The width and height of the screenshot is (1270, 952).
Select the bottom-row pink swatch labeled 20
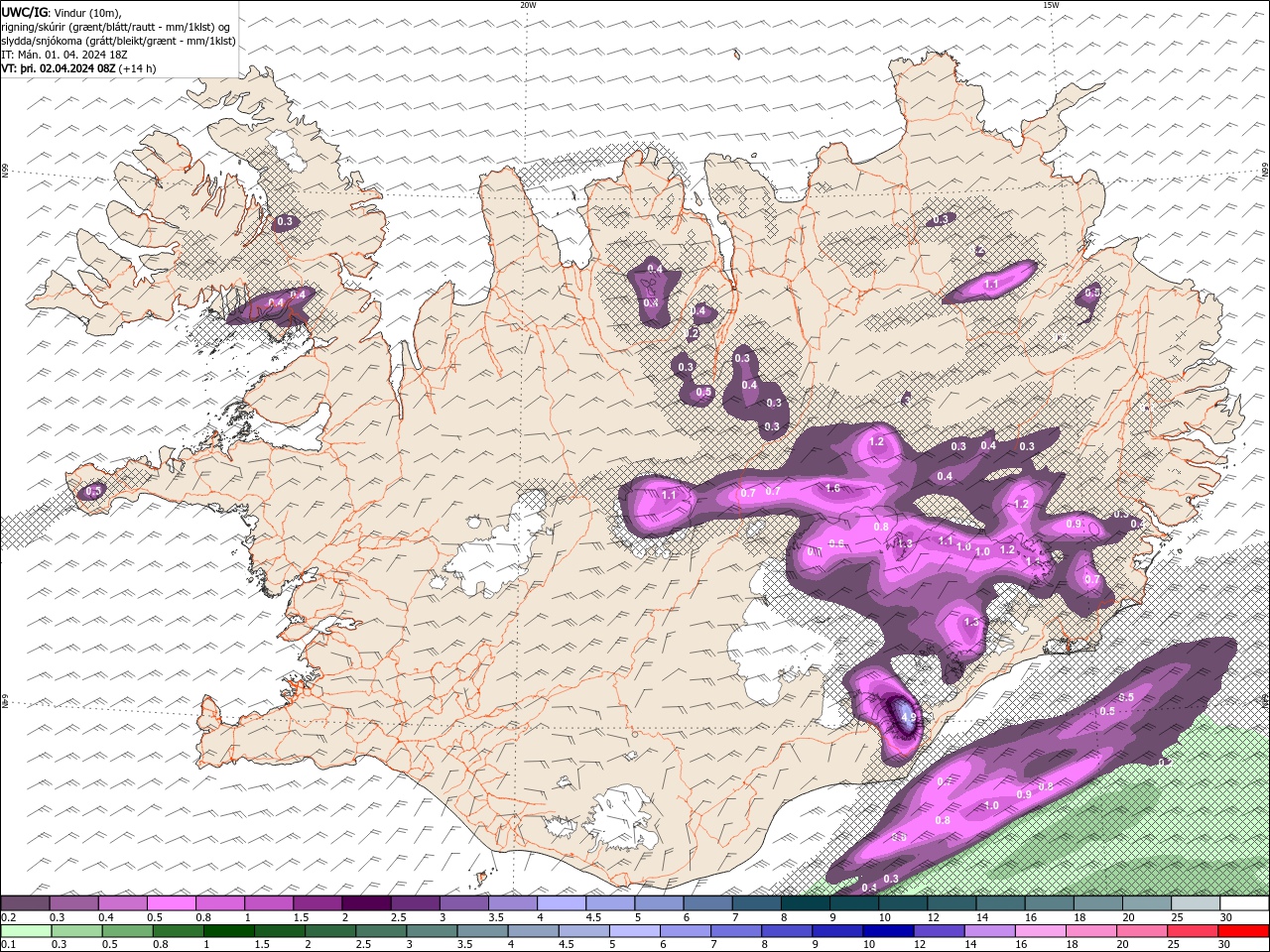(x=1143, y=931)
